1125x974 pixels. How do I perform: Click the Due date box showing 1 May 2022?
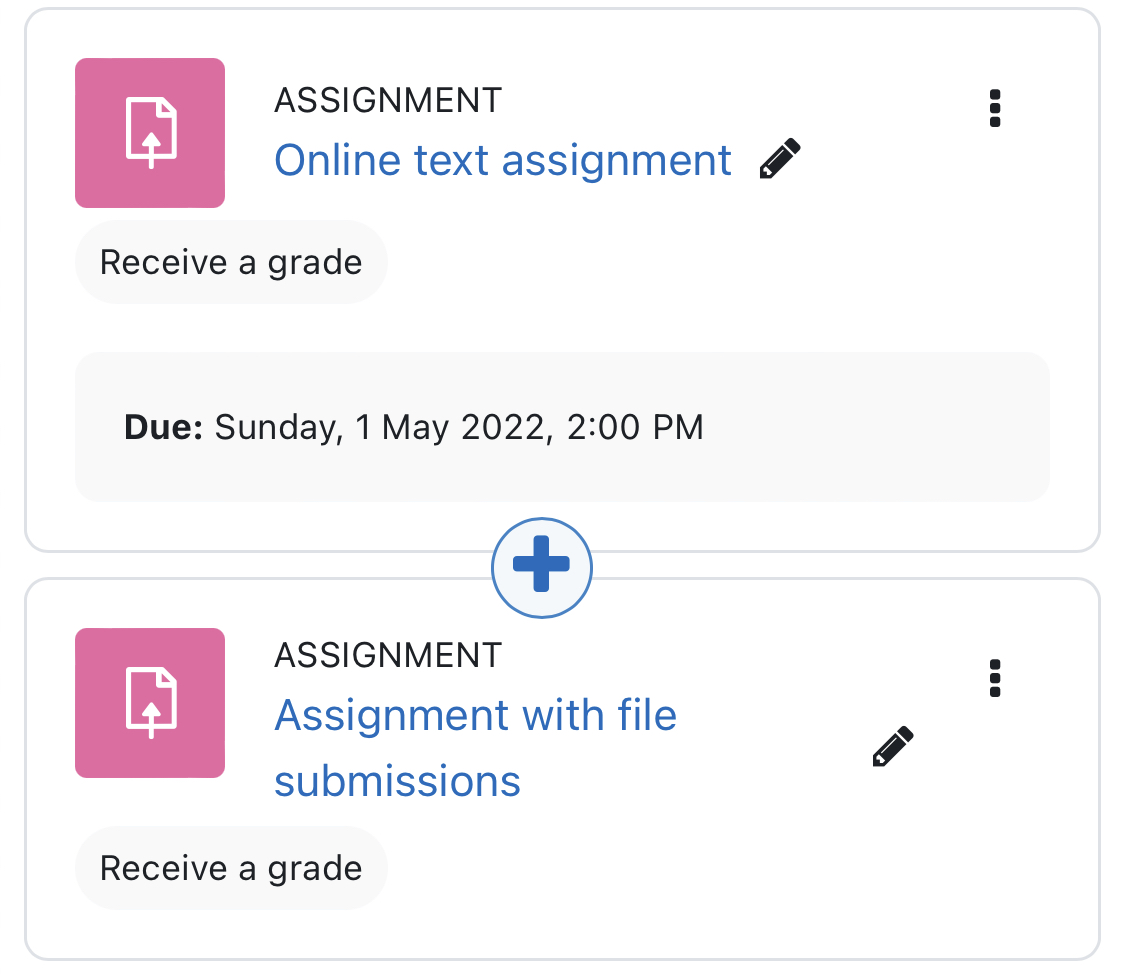(562, 427)
